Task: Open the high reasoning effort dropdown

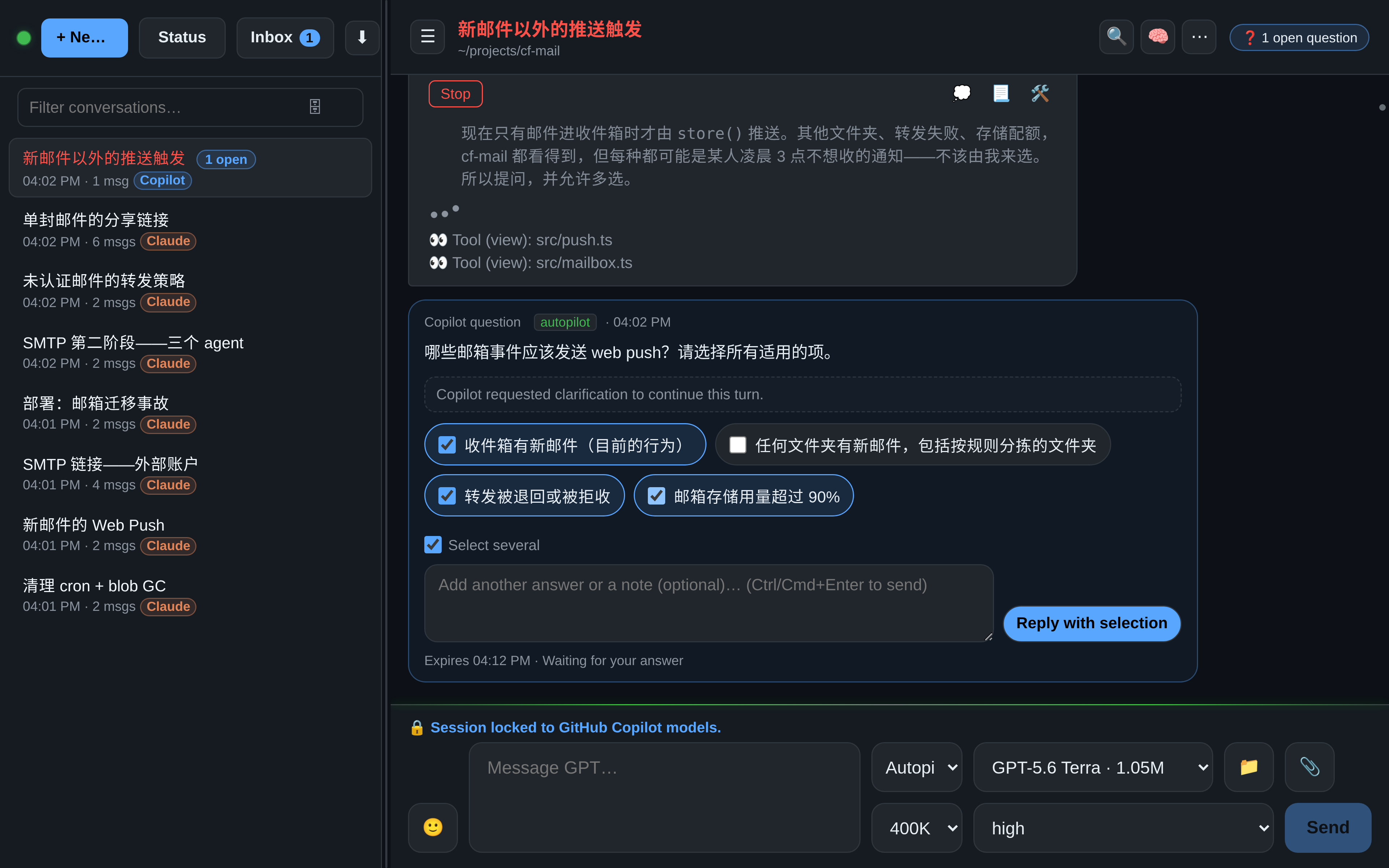Action: (1123, 827)
